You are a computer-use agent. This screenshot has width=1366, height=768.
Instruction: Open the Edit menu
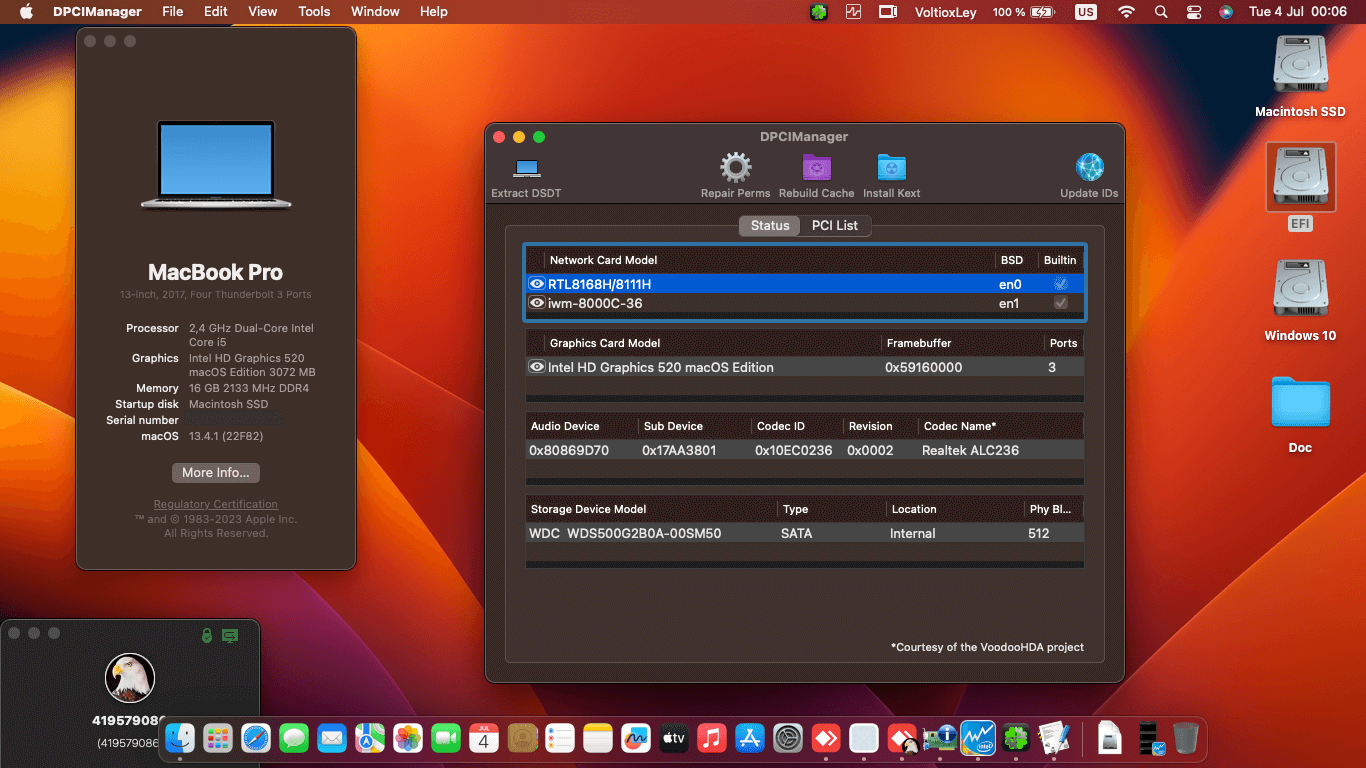(216, 12)
